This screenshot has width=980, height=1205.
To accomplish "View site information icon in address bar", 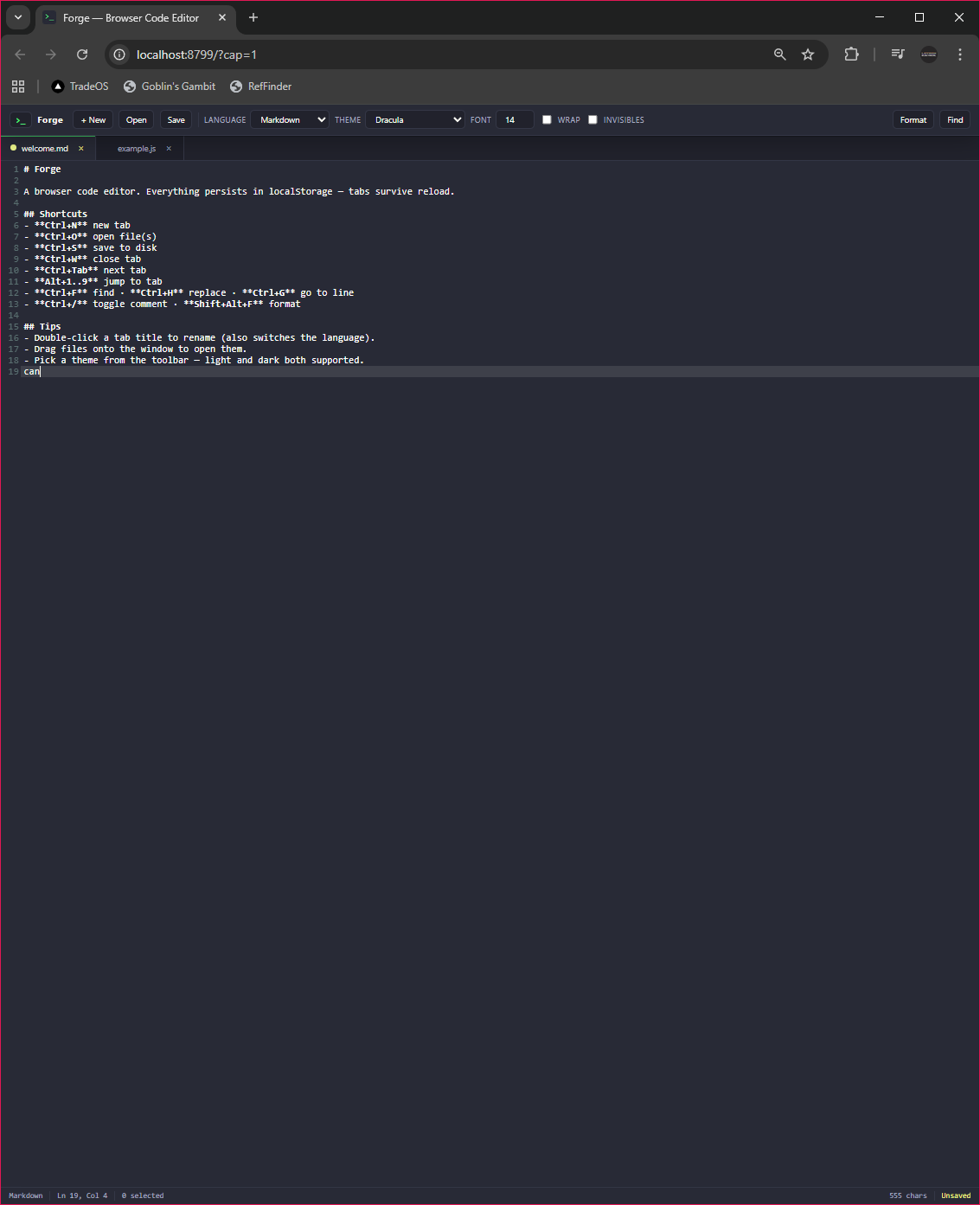I will coord(119,54).
